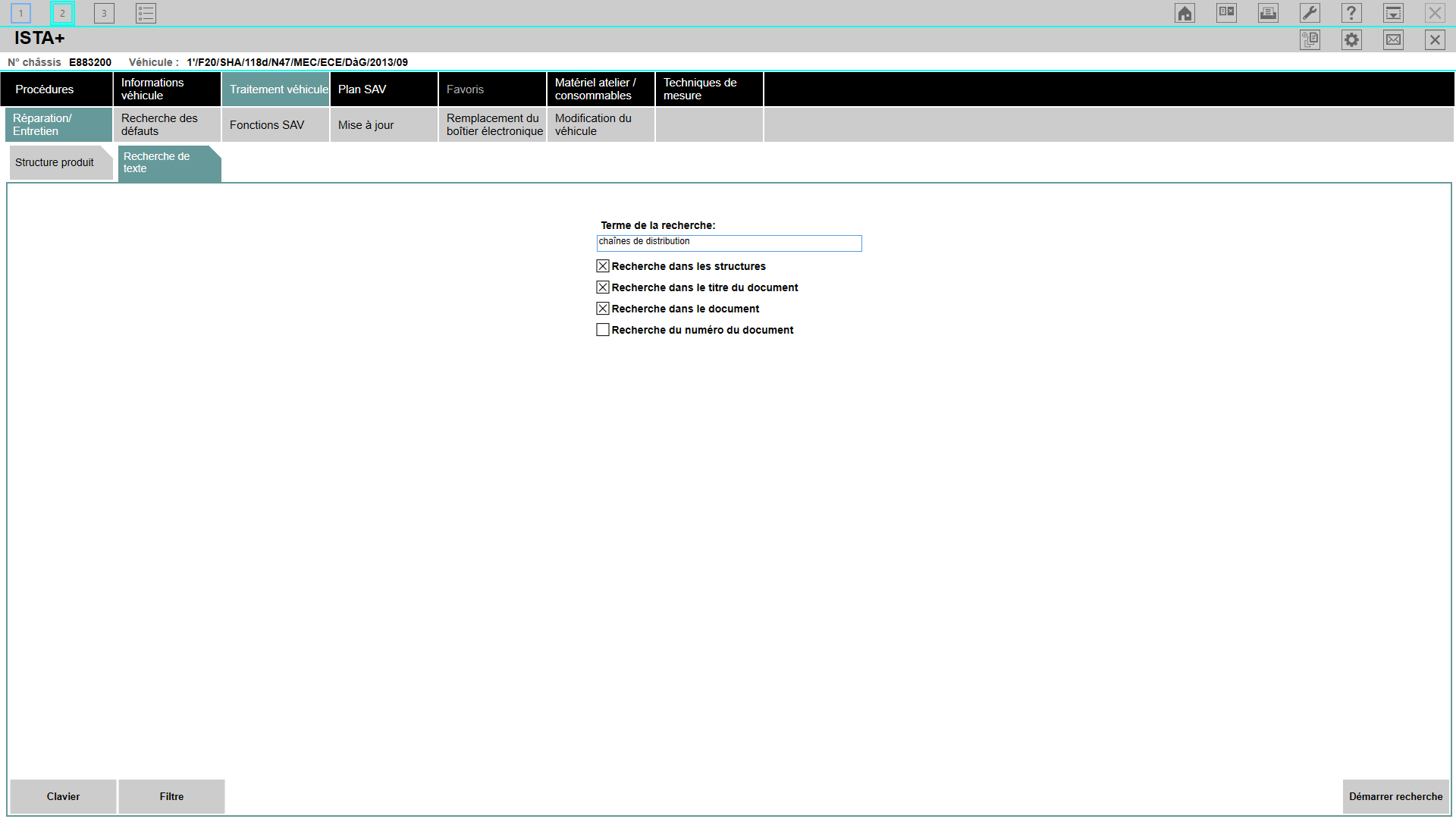Open the wrench tools icon
The width and height of the screenshot is (1456, 819).
(x=1310, y=13)
